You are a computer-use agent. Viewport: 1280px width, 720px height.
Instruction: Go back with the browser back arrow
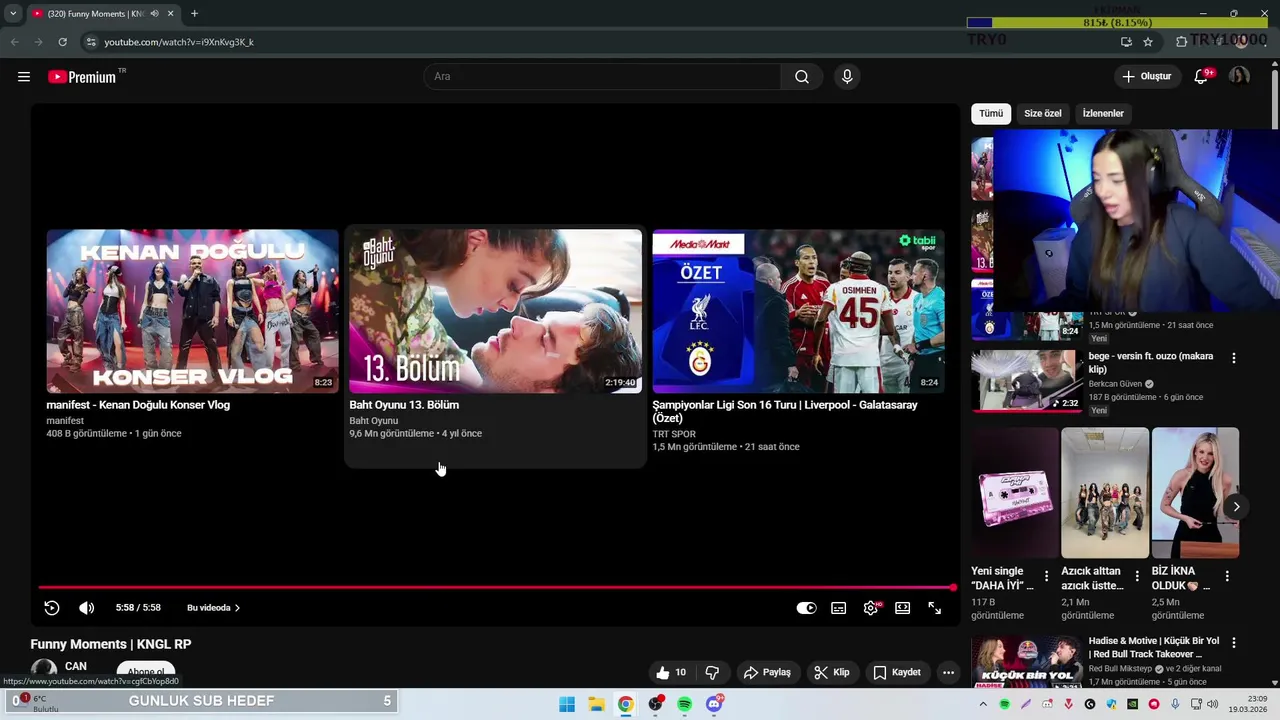coord(14,42)
